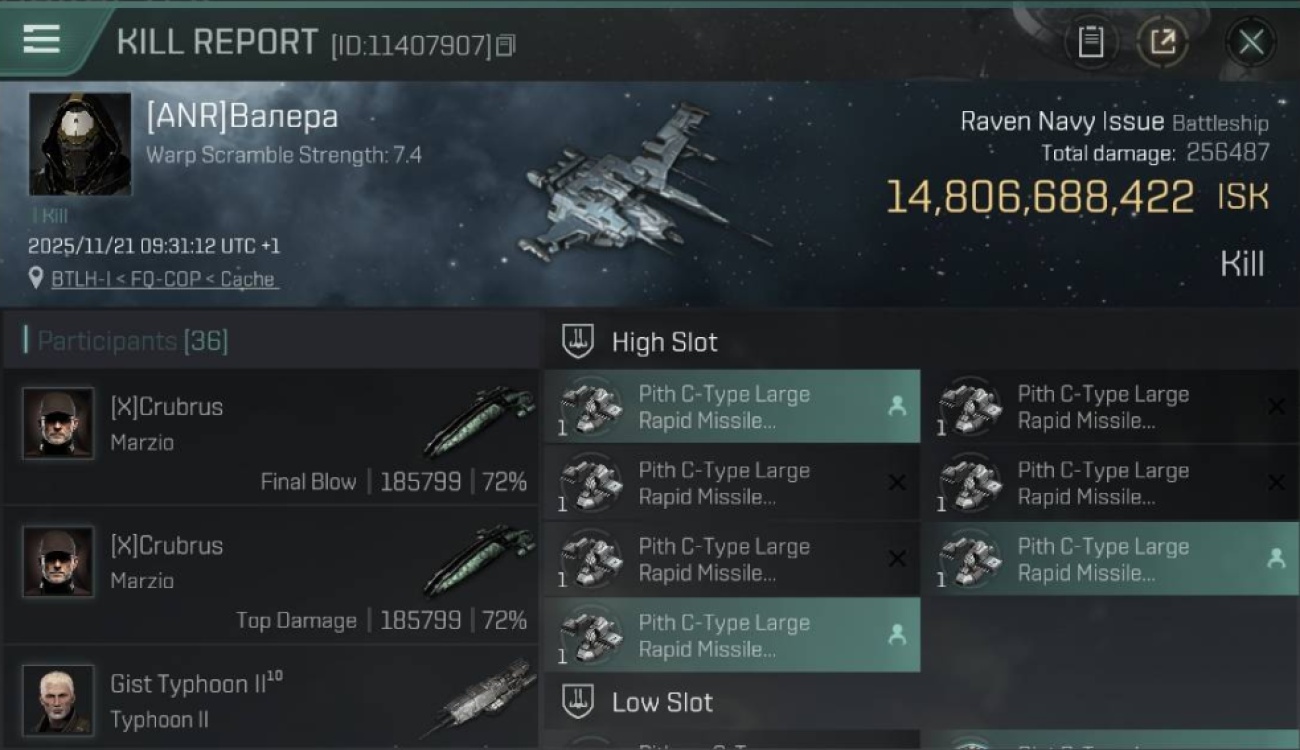This screenshot has width=1300, height=750.
Task: Click the Low Slot section icon
Action: pyautogui.click(x=578, y=702)
